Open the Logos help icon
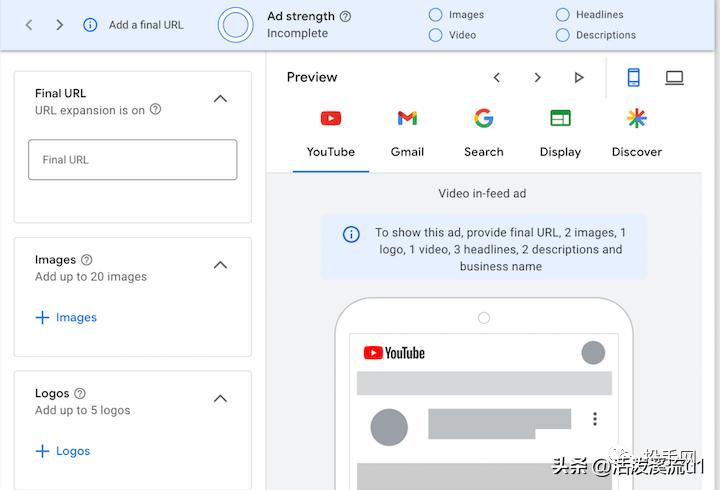720x490 pixels. [80, 394]
